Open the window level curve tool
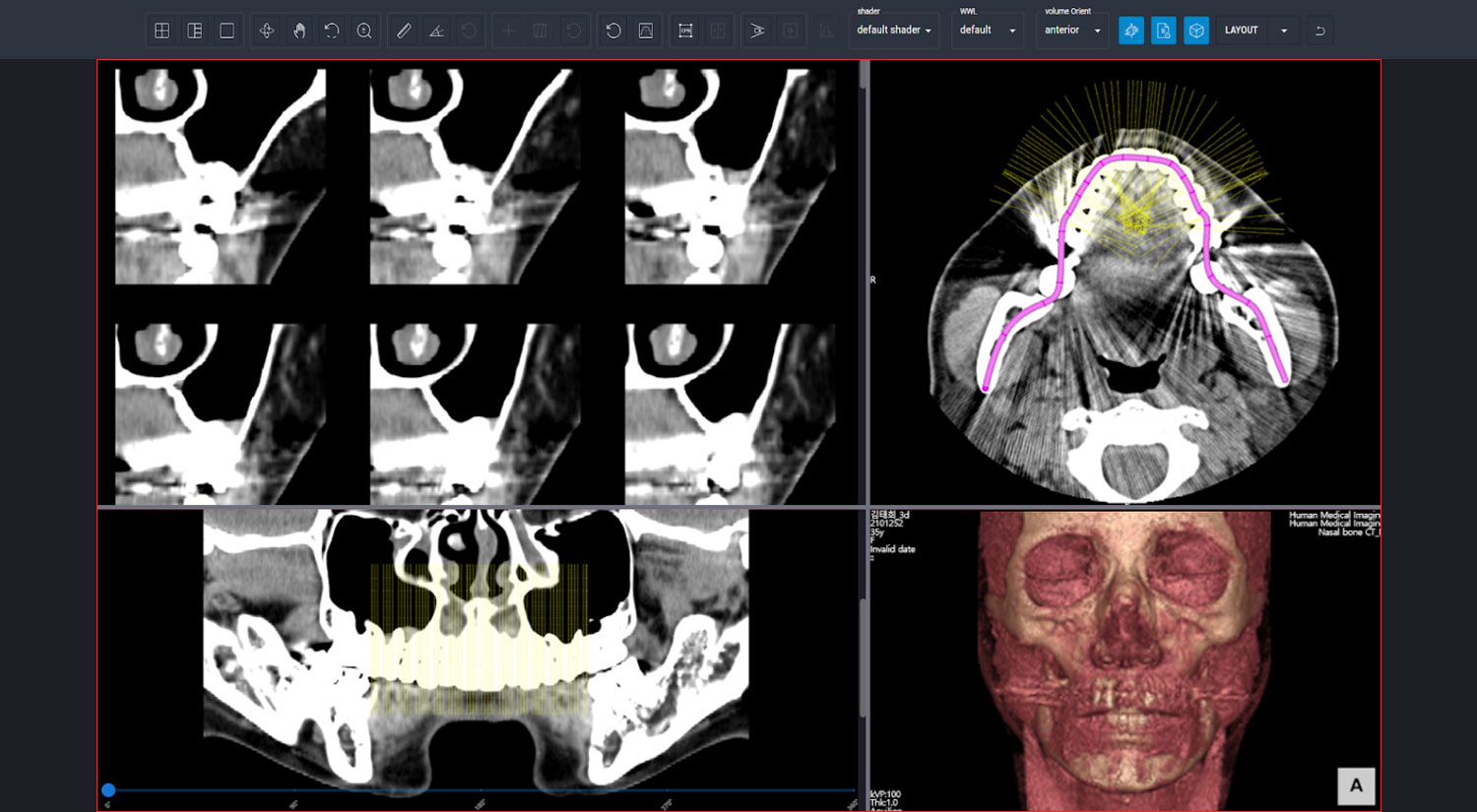 click(646, 31)
